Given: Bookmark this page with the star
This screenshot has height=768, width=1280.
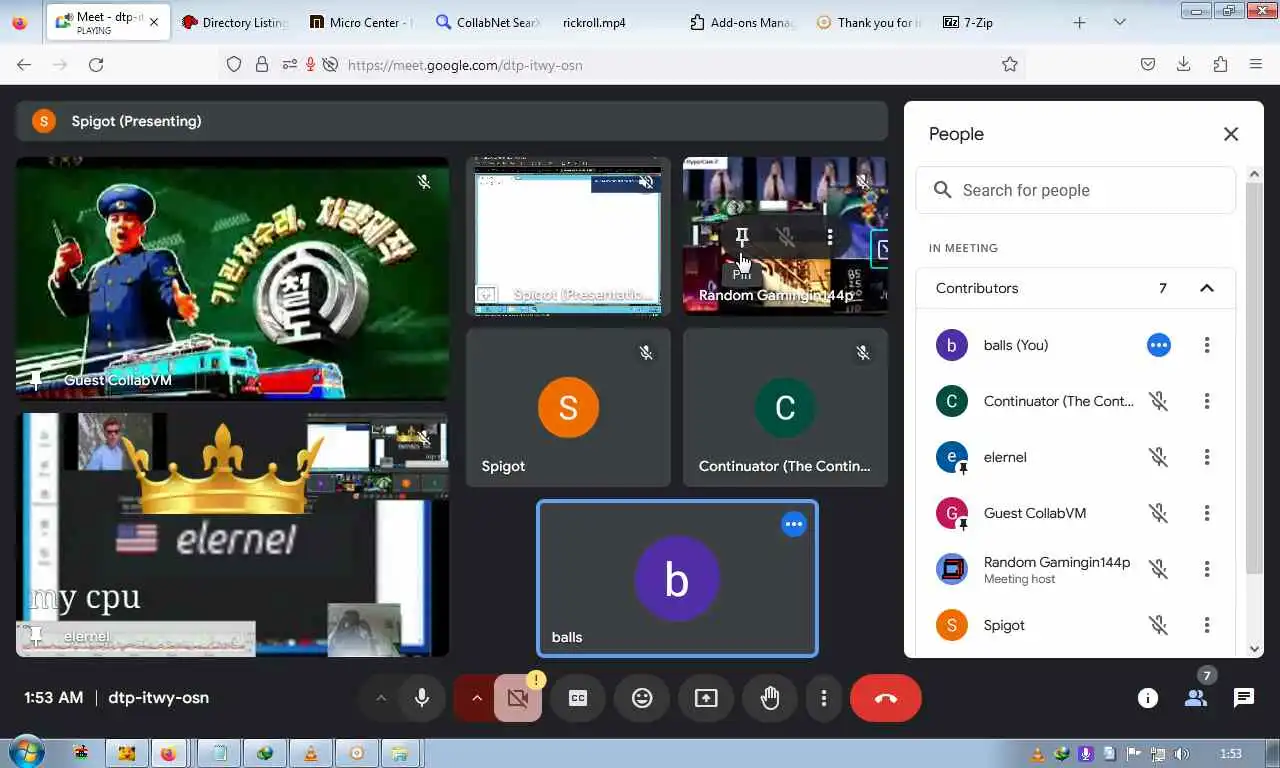Looking at the screenshot, I should pyautogui.click(x=1010, y=64).
